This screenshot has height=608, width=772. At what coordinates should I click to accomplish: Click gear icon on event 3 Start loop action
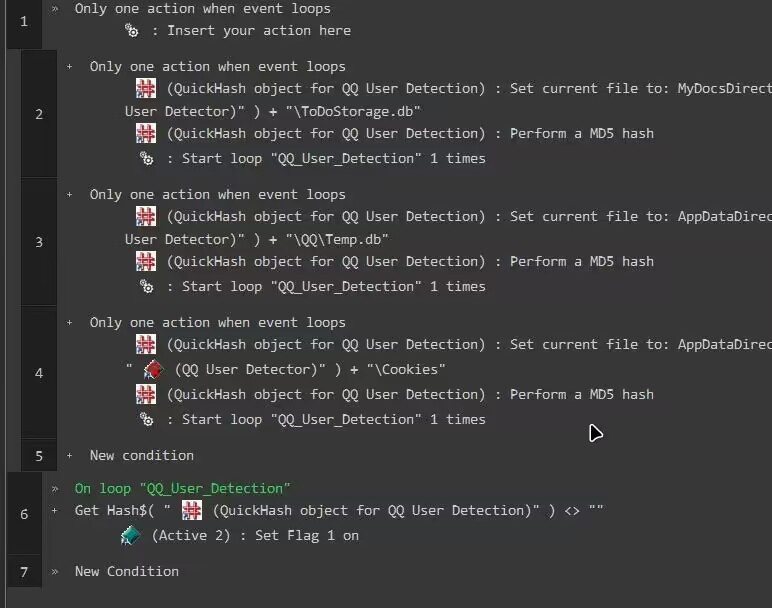146,286
